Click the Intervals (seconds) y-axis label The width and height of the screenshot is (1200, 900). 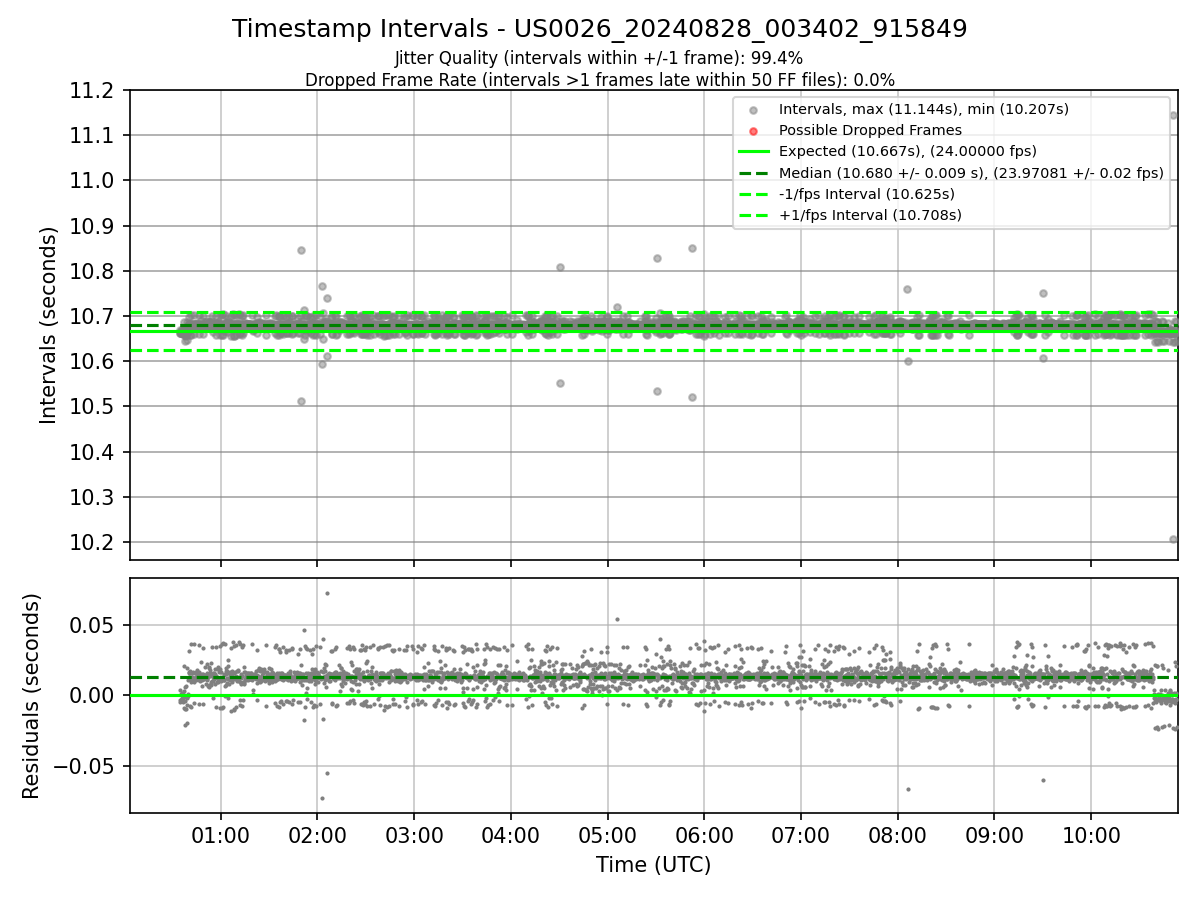pyautogui.click(x=49, y=325)
